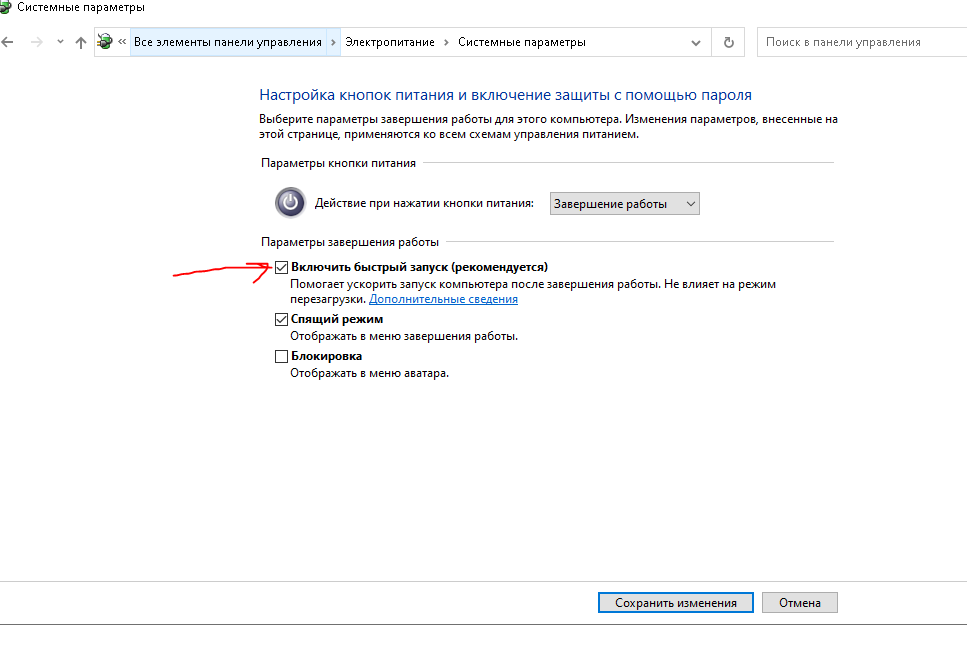Click the double chevron in the address bar

[122, 43]
